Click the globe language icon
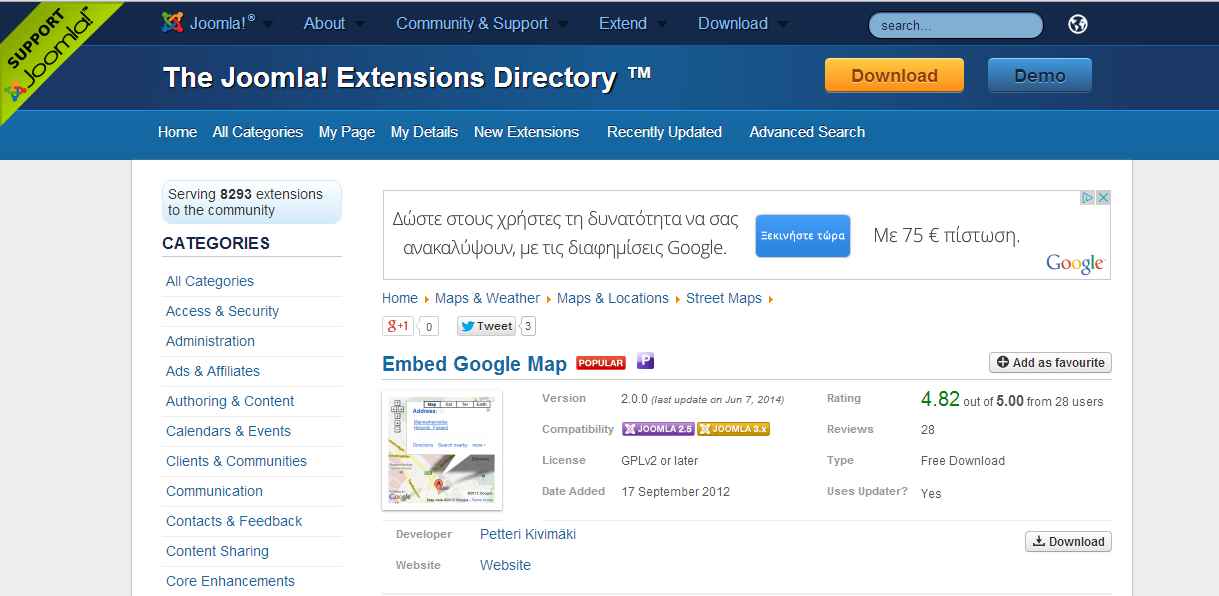 coord(1078,24)
